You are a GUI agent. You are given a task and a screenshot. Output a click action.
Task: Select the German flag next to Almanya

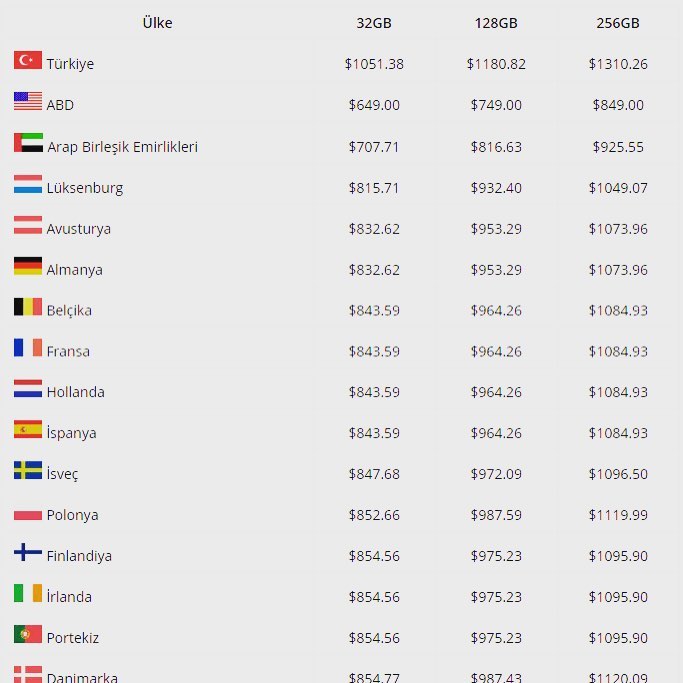28,266
